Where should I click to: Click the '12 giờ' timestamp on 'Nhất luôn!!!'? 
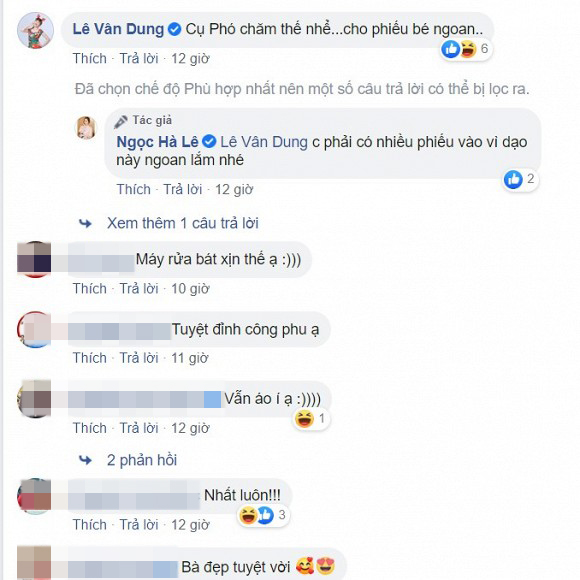190,525
